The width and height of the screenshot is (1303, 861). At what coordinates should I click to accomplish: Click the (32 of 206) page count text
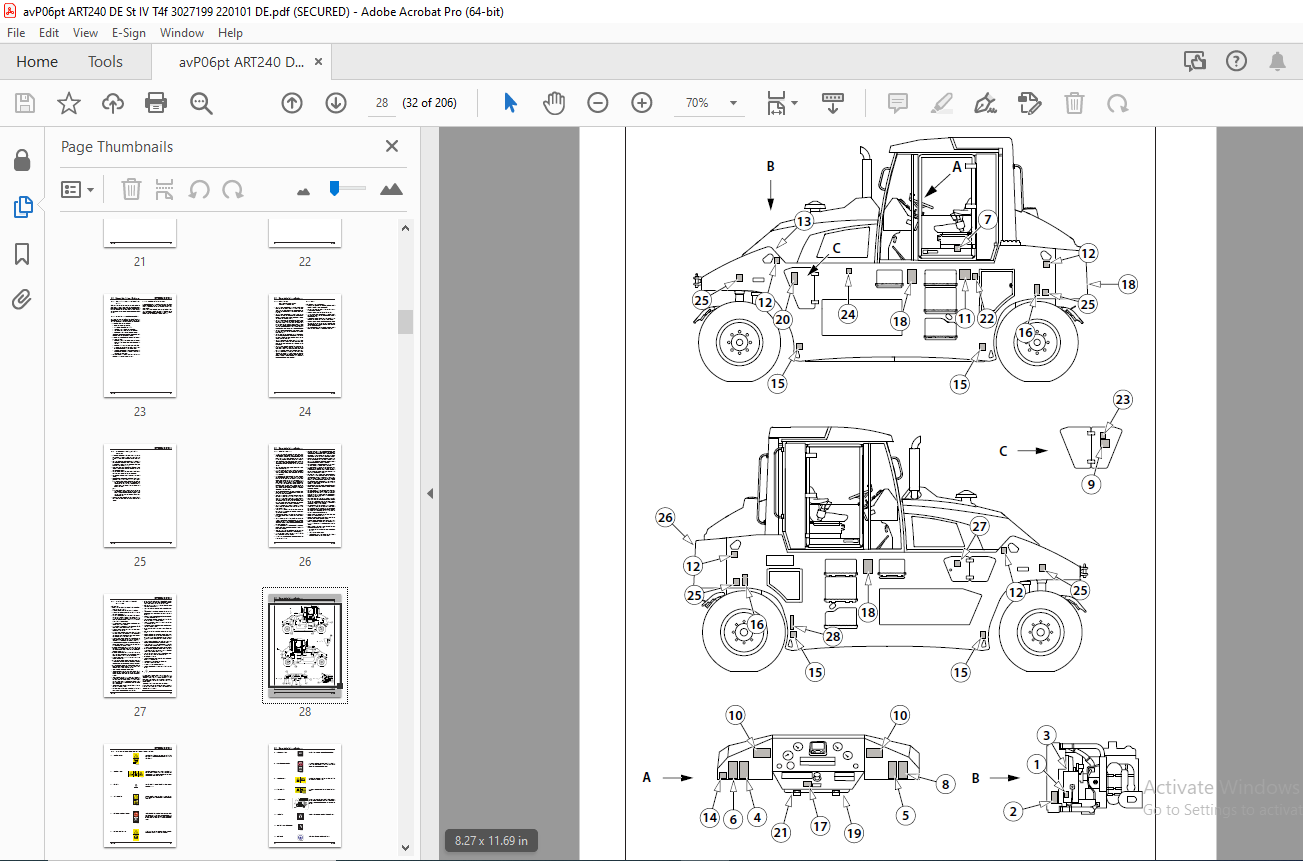coord(429,103)
